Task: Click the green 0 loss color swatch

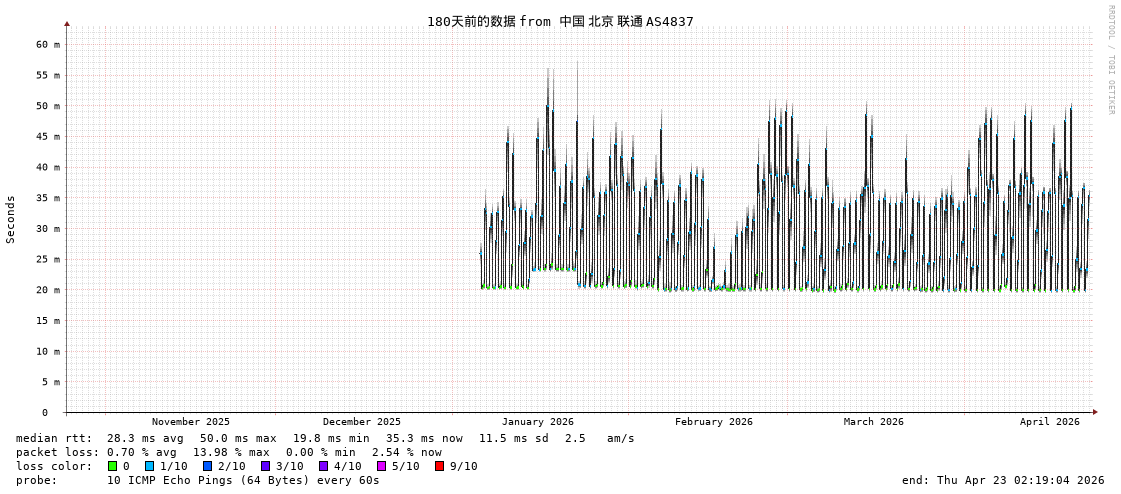Action: (x=113, y=466)
